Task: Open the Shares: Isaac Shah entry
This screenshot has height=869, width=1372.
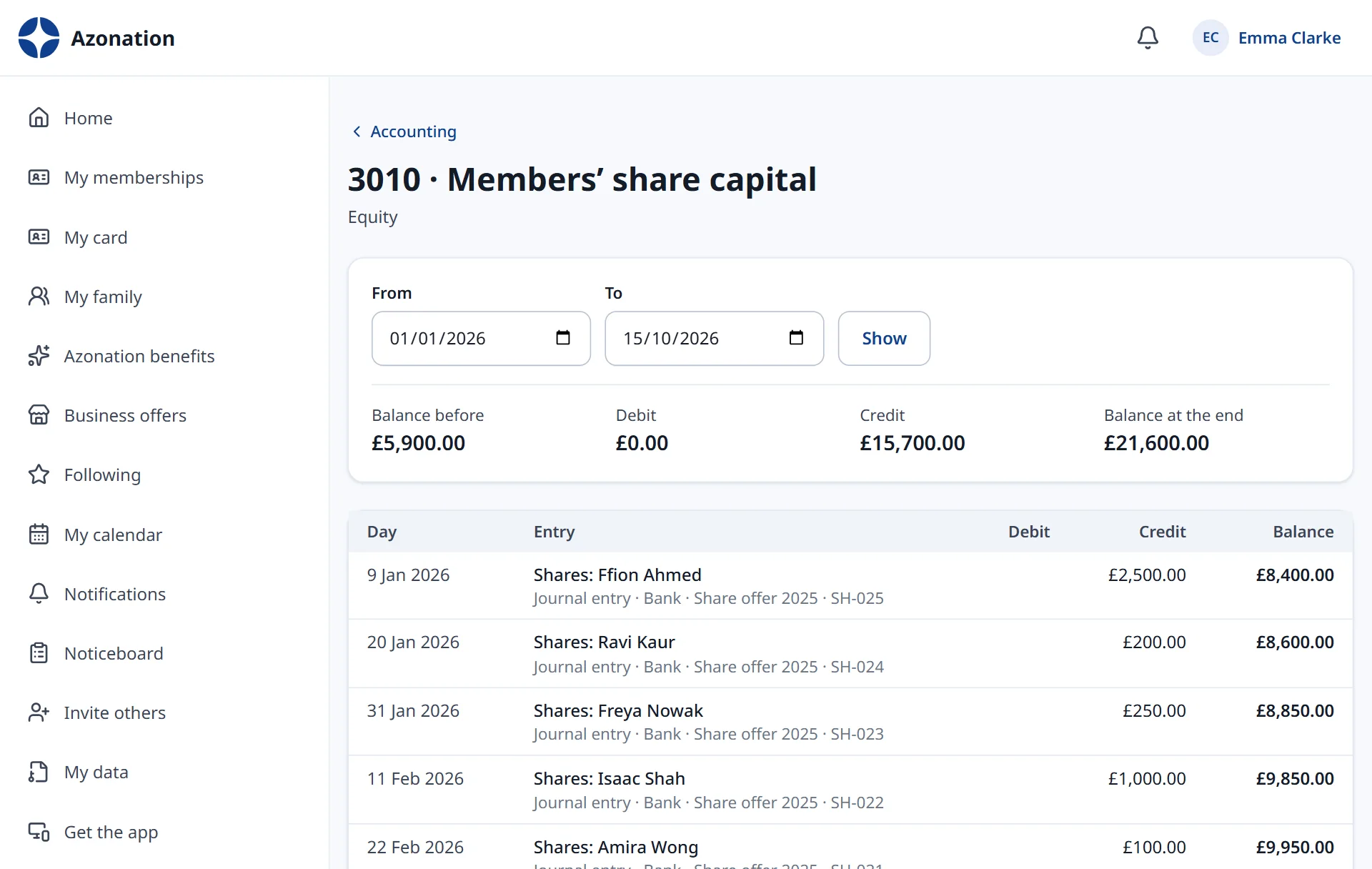Action: [609, 778]
